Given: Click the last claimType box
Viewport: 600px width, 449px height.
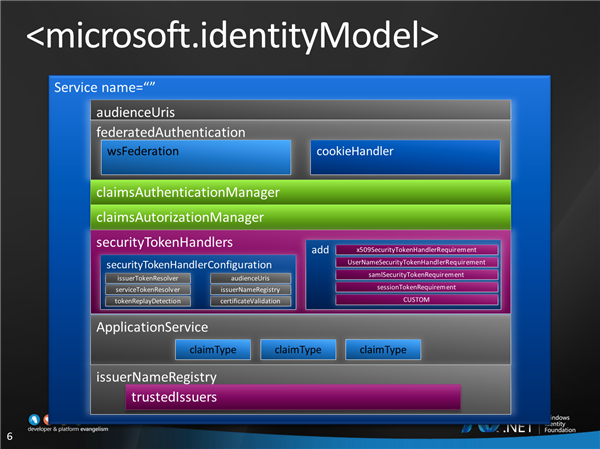Looking at the screenshot, I should point(383,349).
